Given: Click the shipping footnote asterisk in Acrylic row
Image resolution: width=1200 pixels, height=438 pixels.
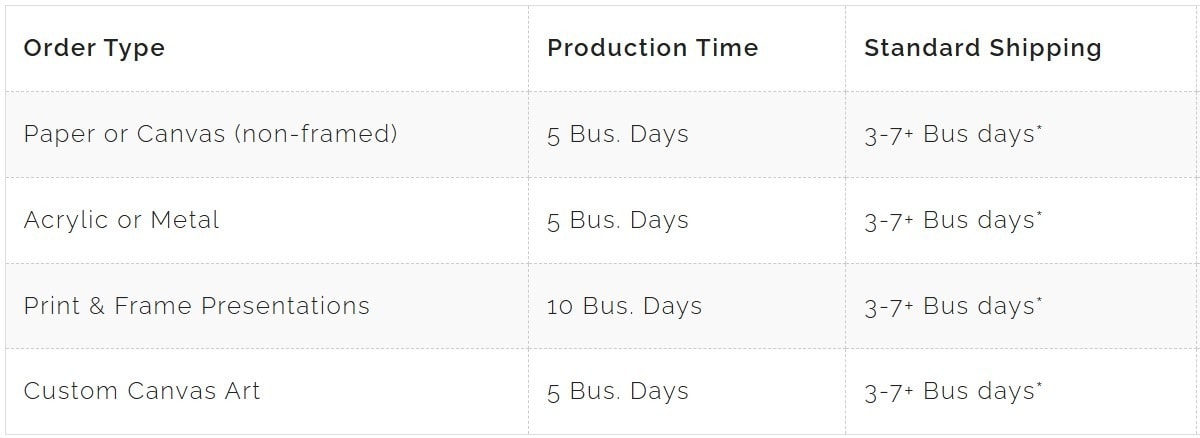Looking at the screenshot, I should (x=1040, y=215).
